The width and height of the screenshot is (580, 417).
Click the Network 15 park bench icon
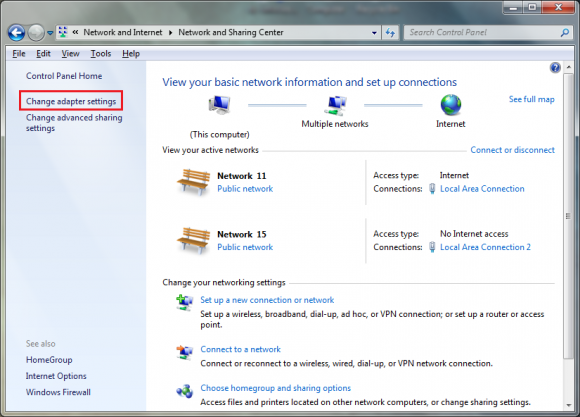tap(193, 241)
